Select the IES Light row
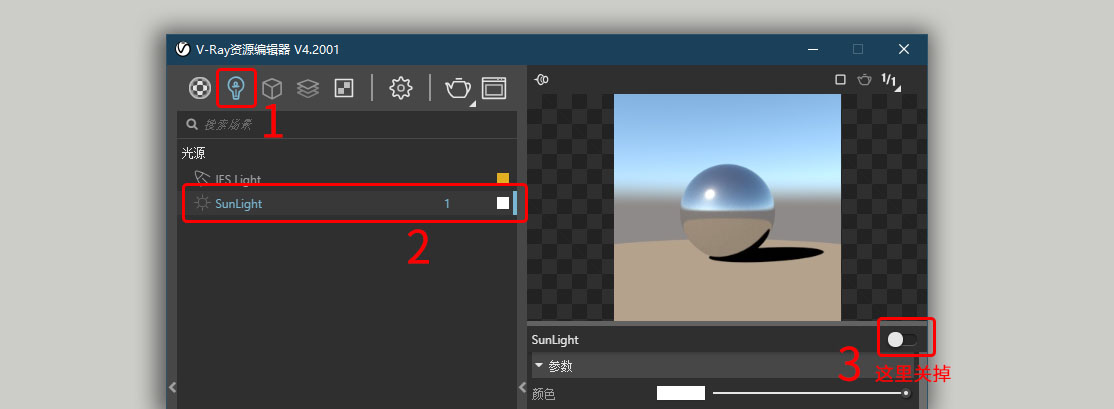 347,179
